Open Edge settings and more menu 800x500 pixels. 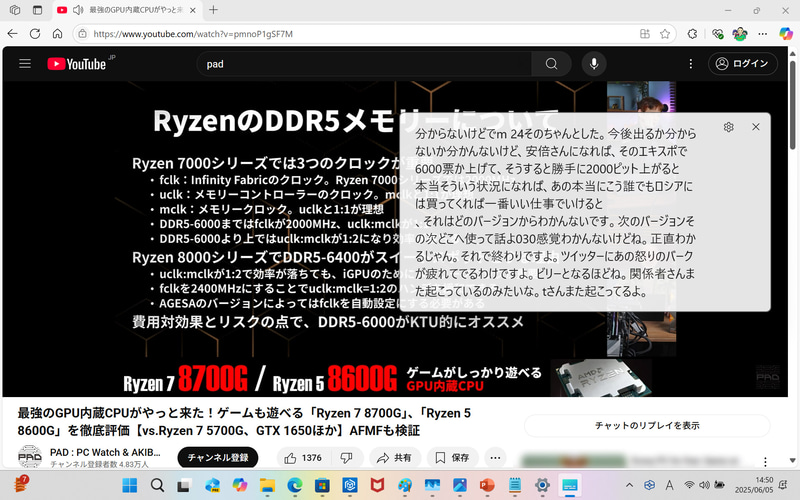click(x=763, y=34)
